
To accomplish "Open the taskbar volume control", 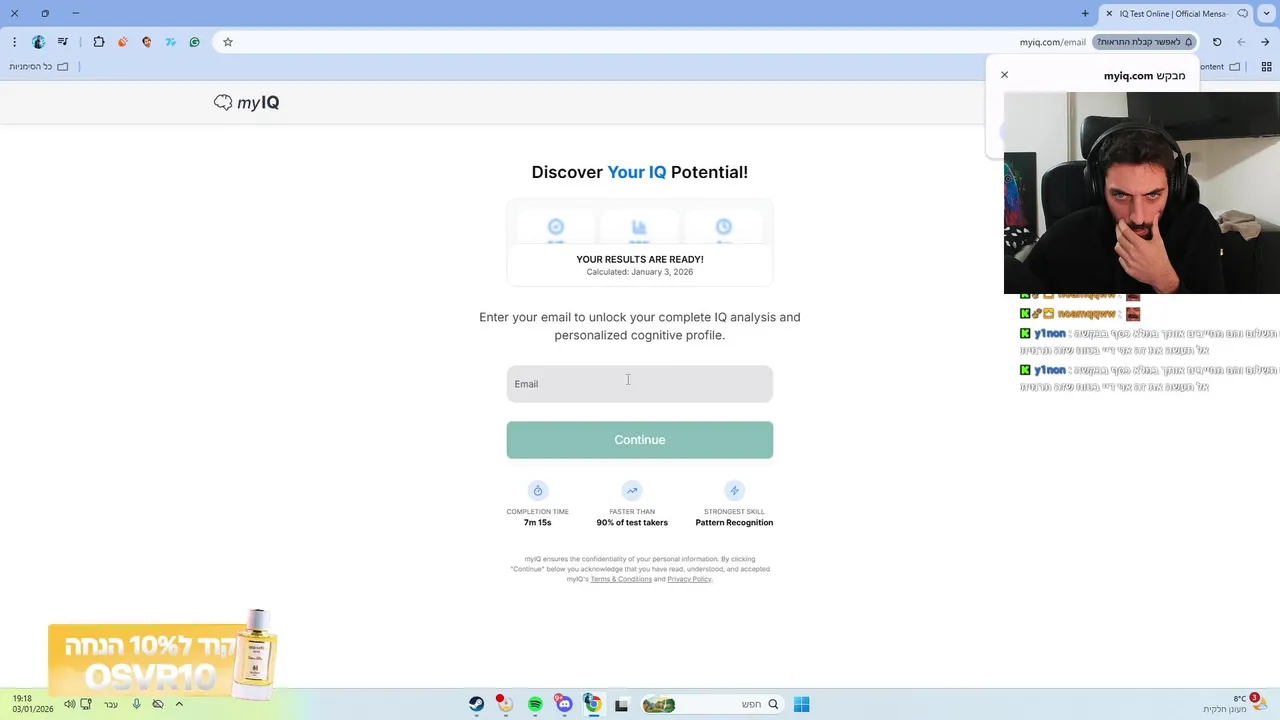I will tap(69, 704).
